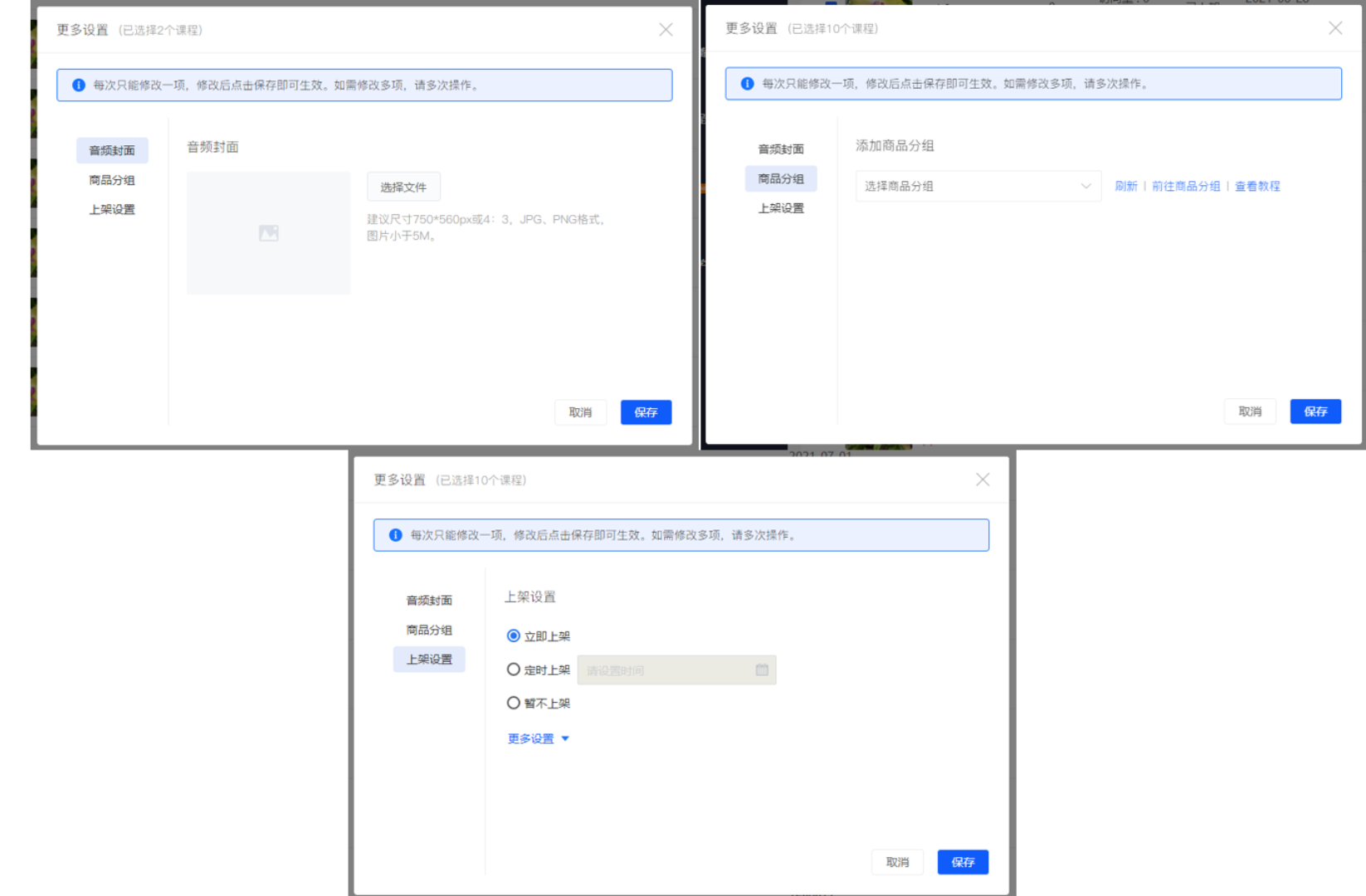The image size is (1366, 896).
Task: Select the 定时上架 radio option
Action: click(x=514, y=670)
